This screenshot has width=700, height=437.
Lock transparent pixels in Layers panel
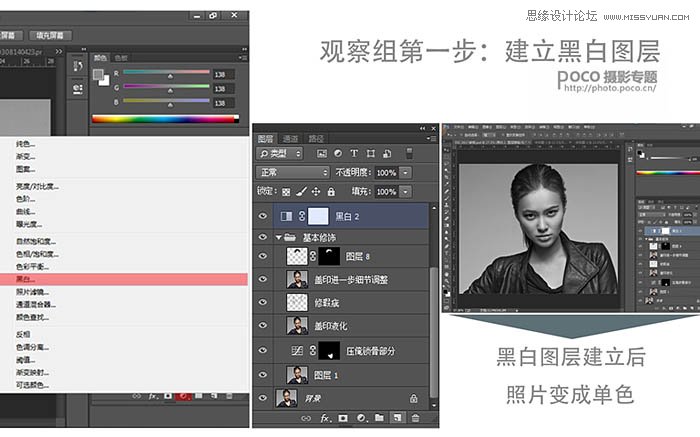[x=286, y=192]
